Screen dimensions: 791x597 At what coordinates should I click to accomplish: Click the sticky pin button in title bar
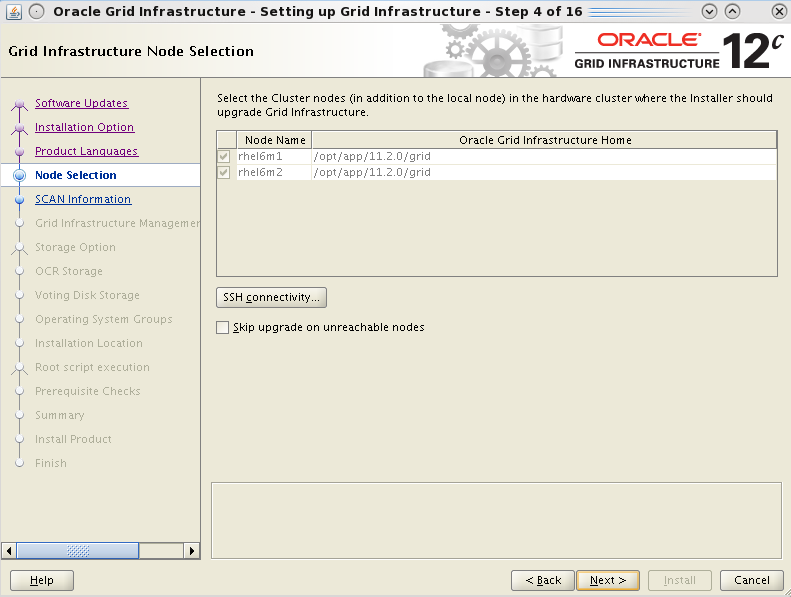(x=36, y=11)
